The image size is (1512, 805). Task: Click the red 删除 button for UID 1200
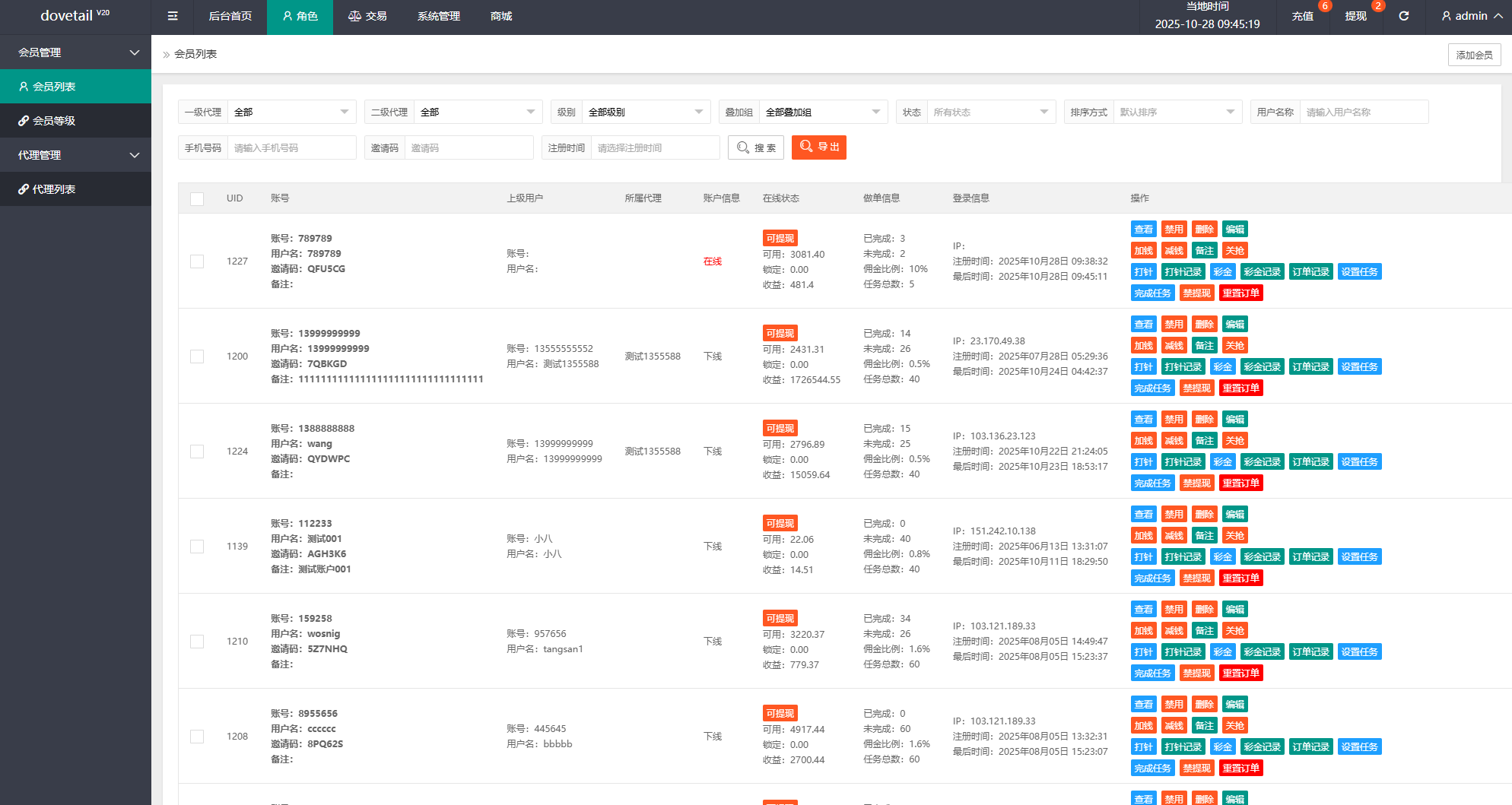[x=1204, y=325]
